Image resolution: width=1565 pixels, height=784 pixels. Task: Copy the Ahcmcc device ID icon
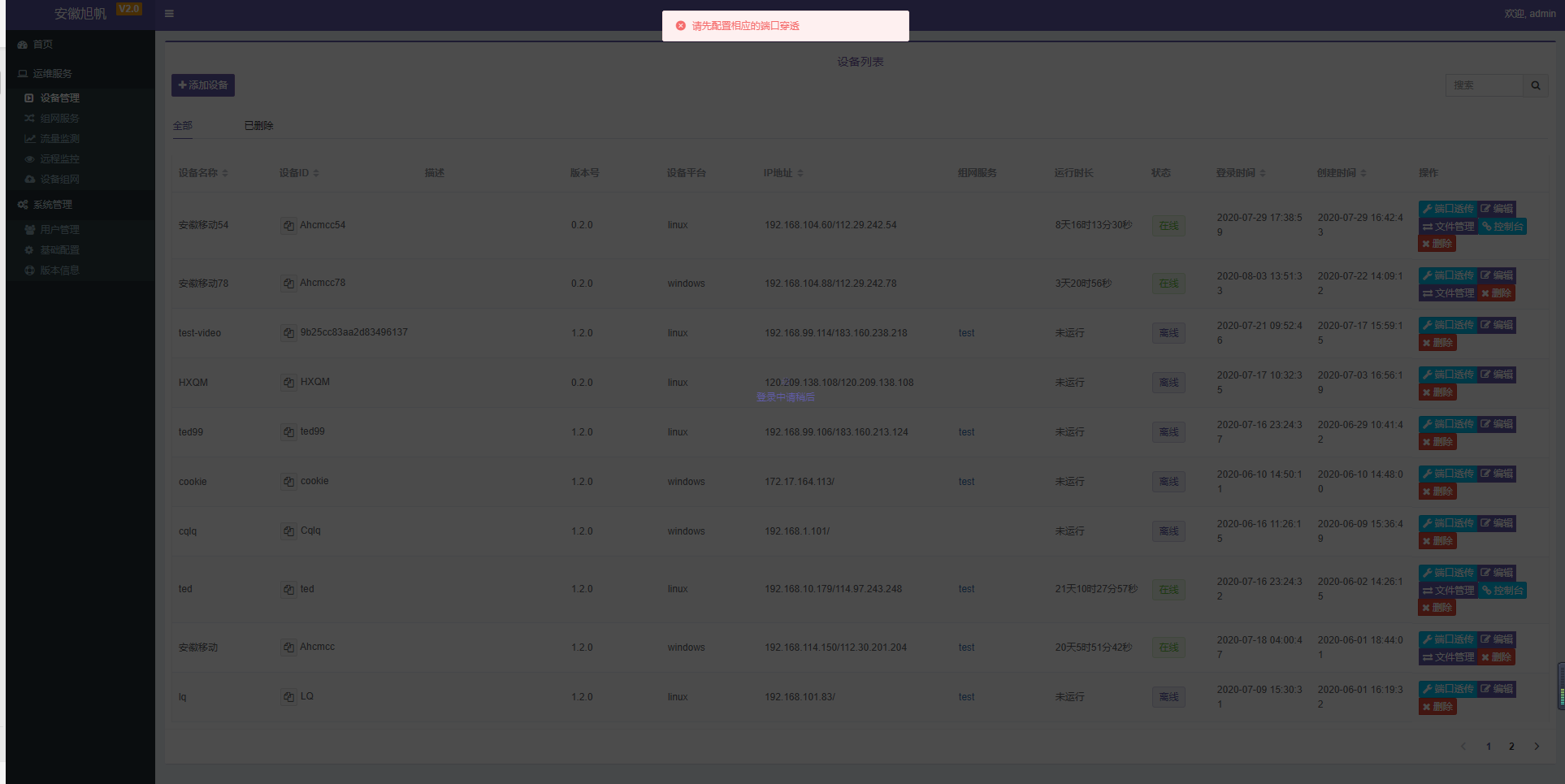pos(288,648)
